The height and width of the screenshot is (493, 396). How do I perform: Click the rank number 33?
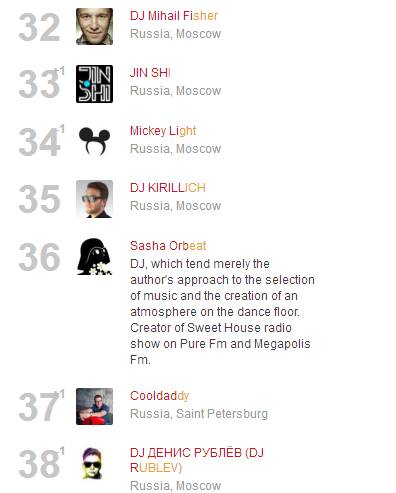point(39,84)
